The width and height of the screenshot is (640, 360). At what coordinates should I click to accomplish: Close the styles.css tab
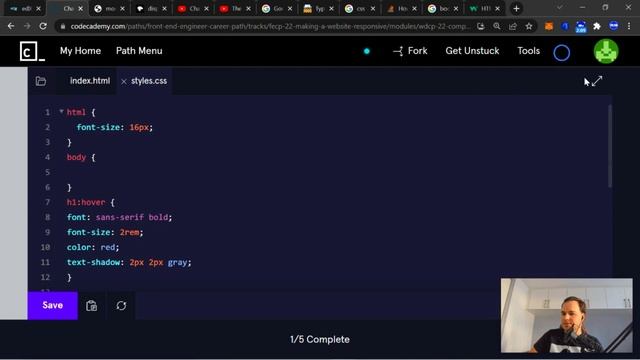coord(124,82)
